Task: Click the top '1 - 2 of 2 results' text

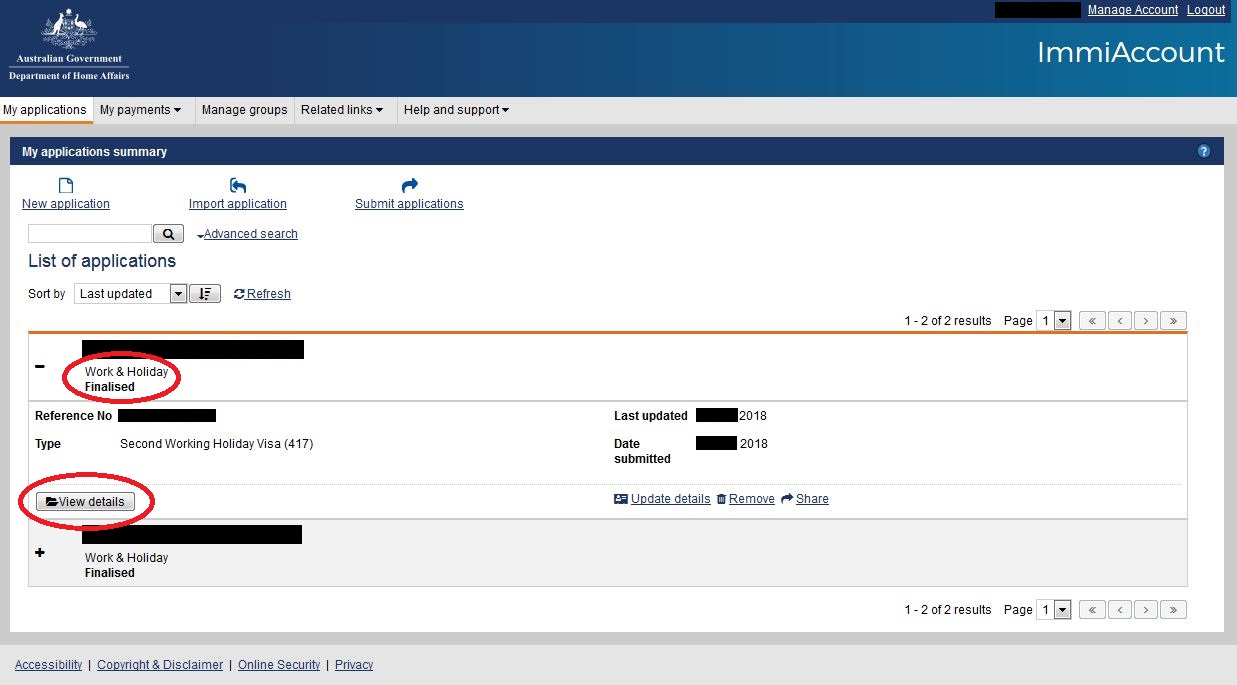Action: coord(948,321)
